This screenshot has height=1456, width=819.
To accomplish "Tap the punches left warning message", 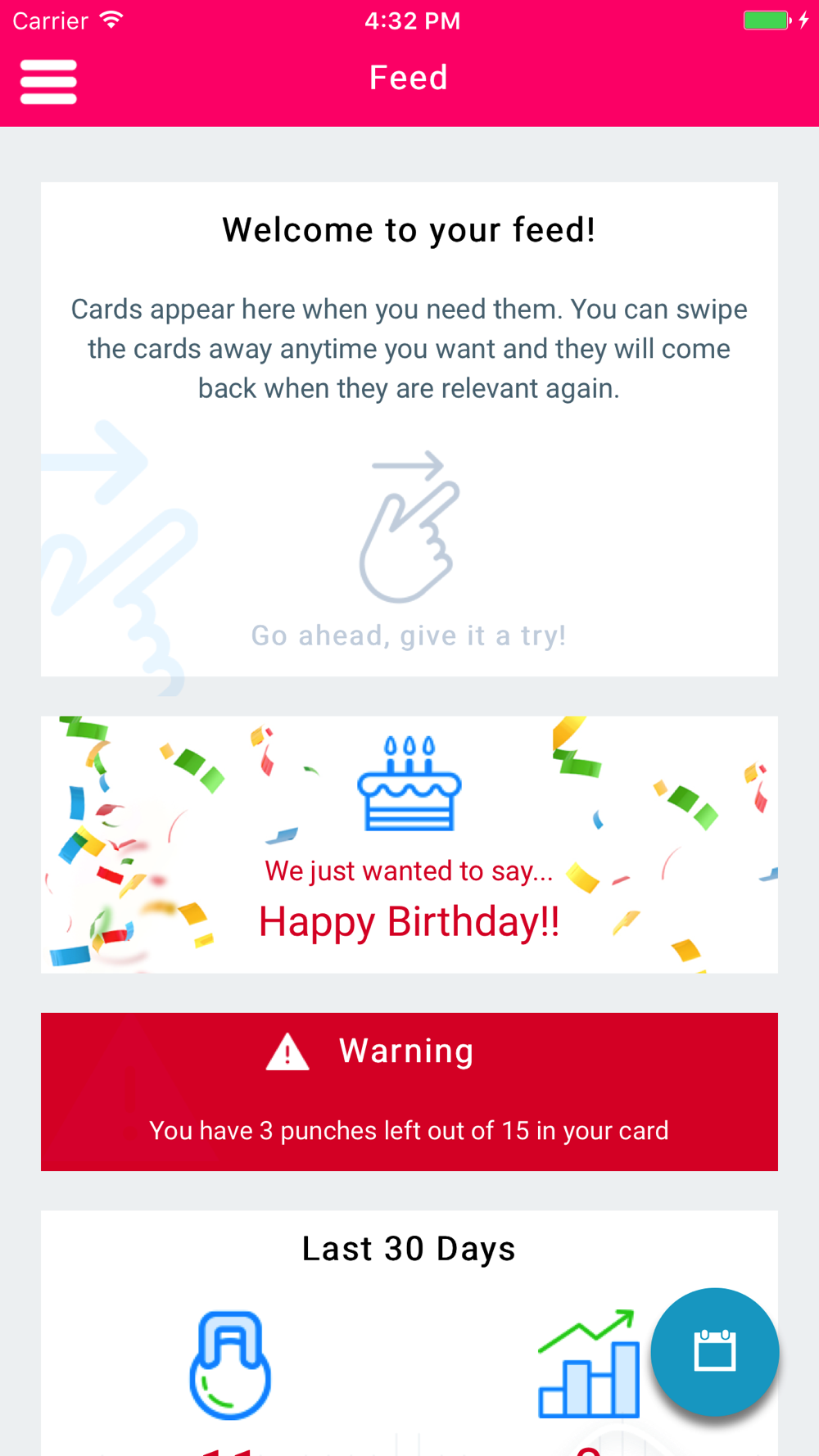I will click(409, 1131).
